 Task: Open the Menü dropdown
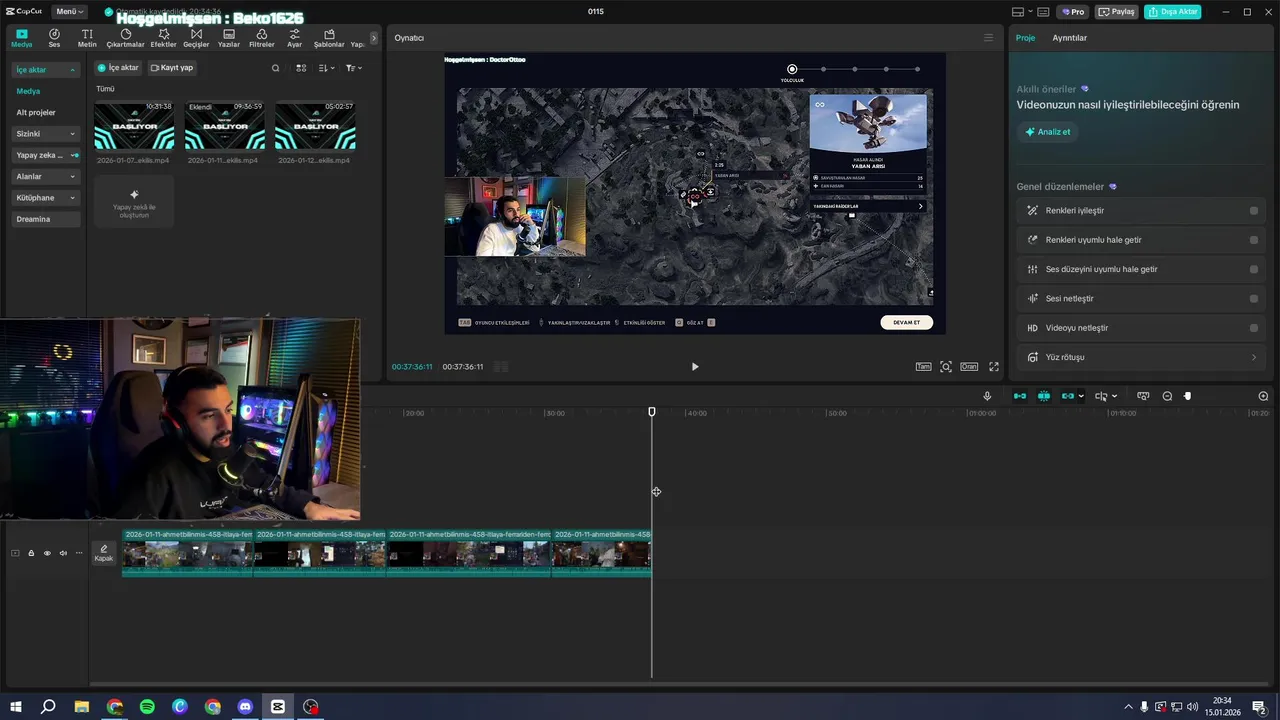tap(70, 12)
